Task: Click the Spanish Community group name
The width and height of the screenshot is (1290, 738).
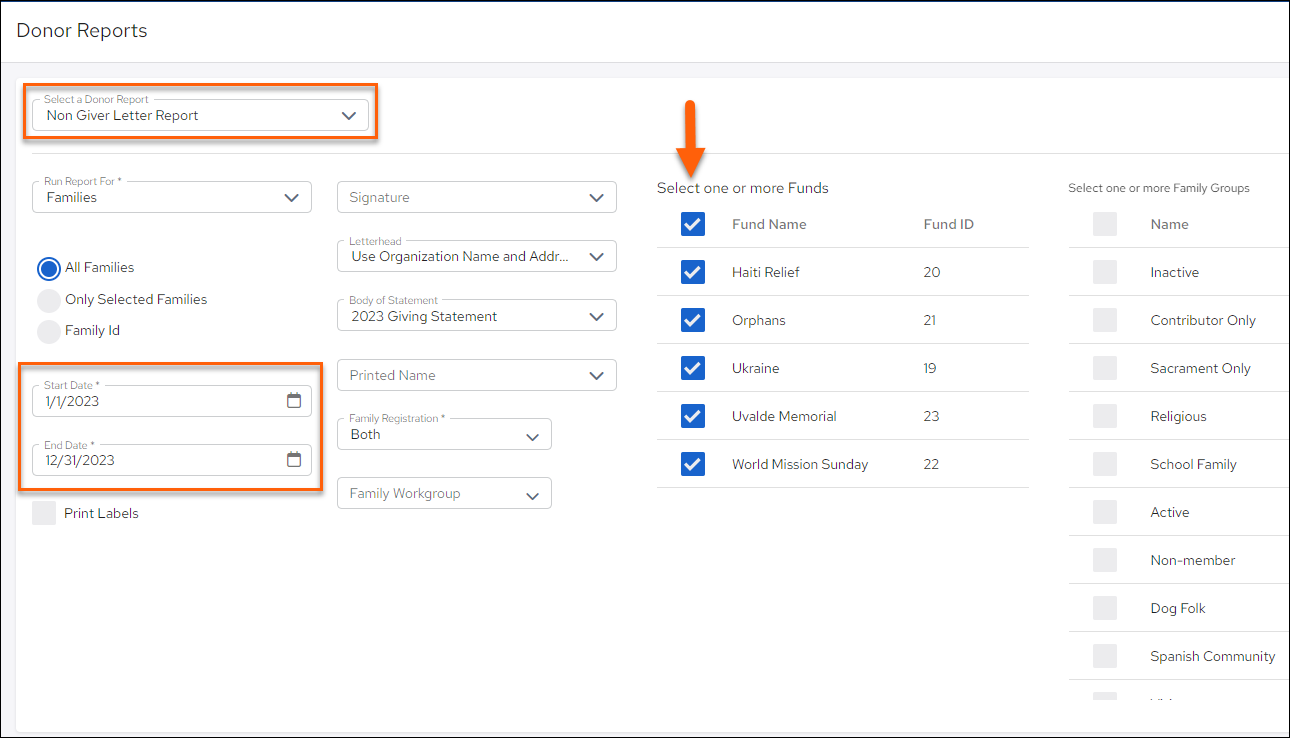Action: tap(1213, 656)
